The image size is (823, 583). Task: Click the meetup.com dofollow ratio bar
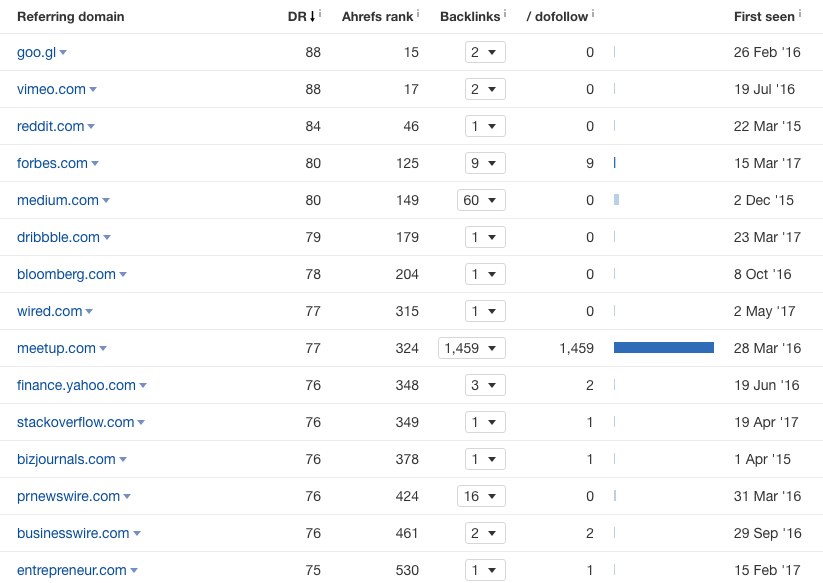[664, 347]
